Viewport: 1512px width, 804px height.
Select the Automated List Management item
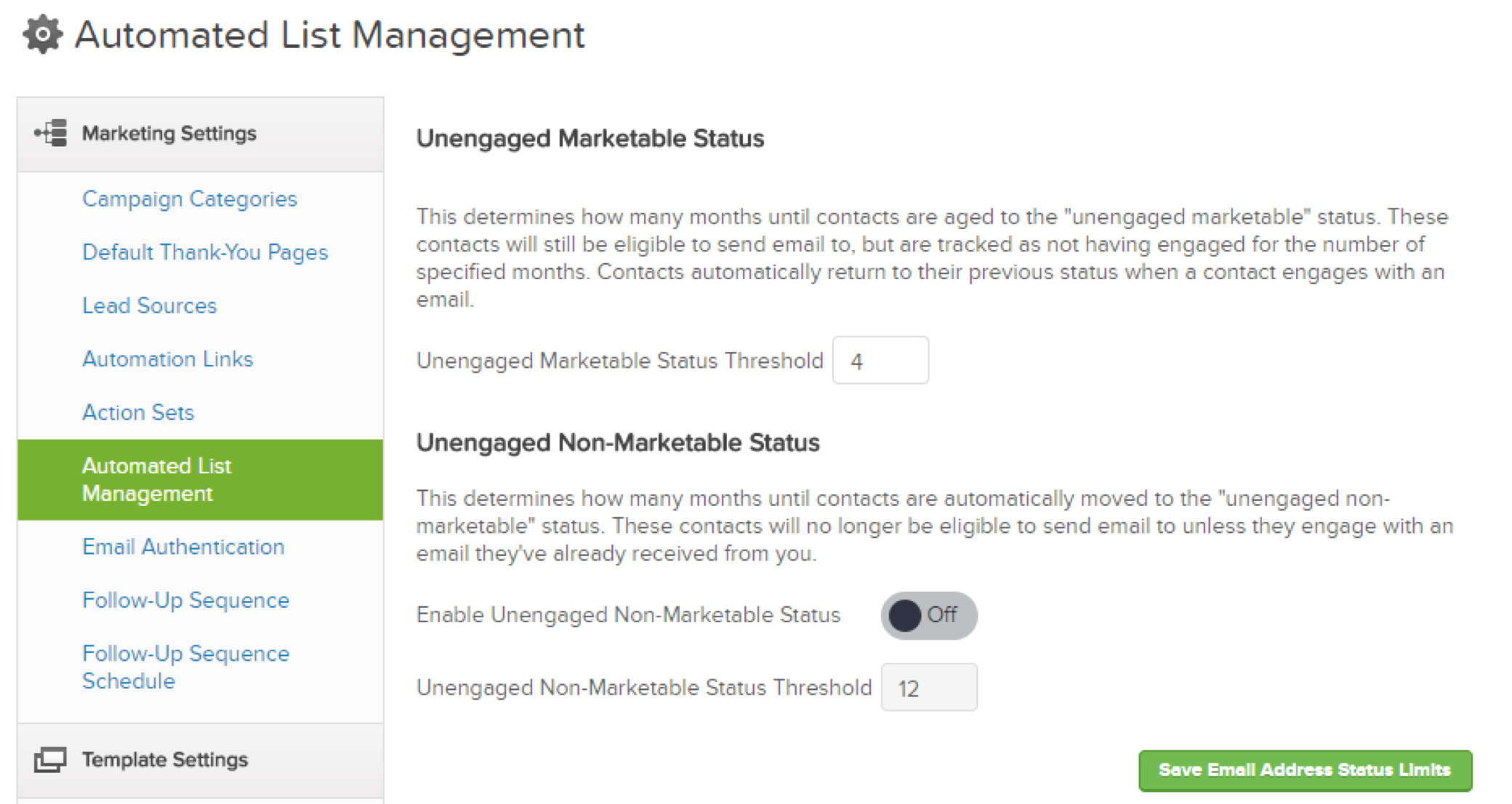[x=200, y=479]
